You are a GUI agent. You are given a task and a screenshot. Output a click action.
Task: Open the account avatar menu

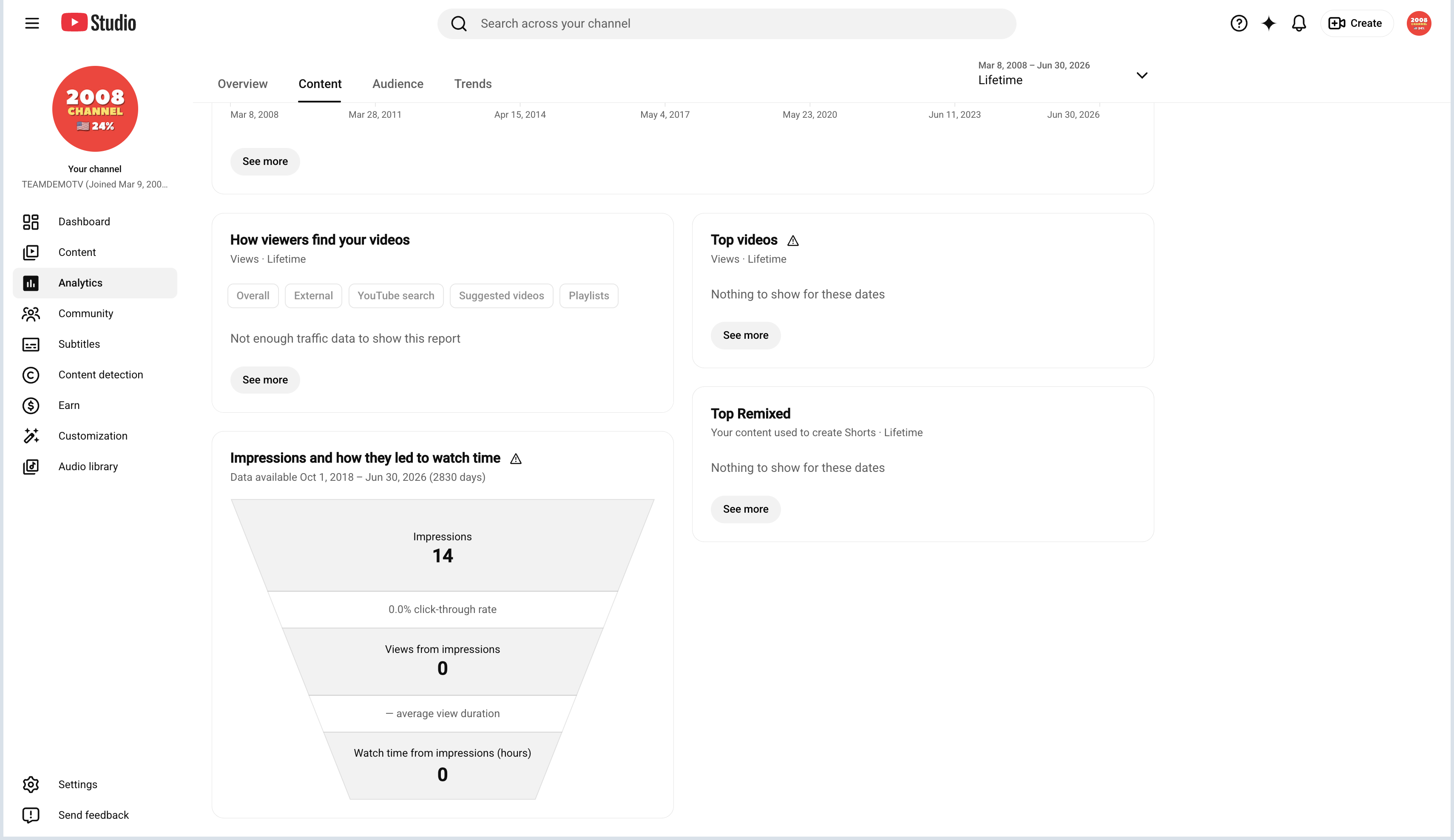click(1418, 23)
